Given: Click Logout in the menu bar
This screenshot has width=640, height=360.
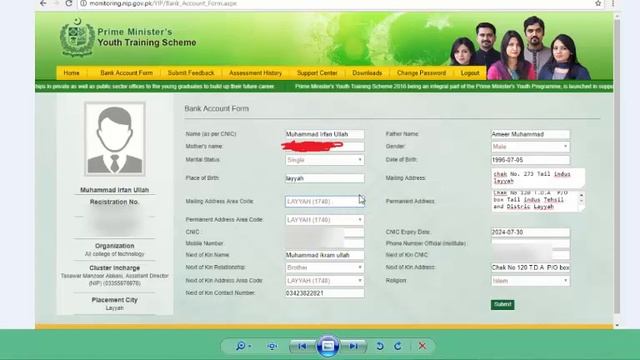Looking at the screenshot, I should (x=470, y=73).
